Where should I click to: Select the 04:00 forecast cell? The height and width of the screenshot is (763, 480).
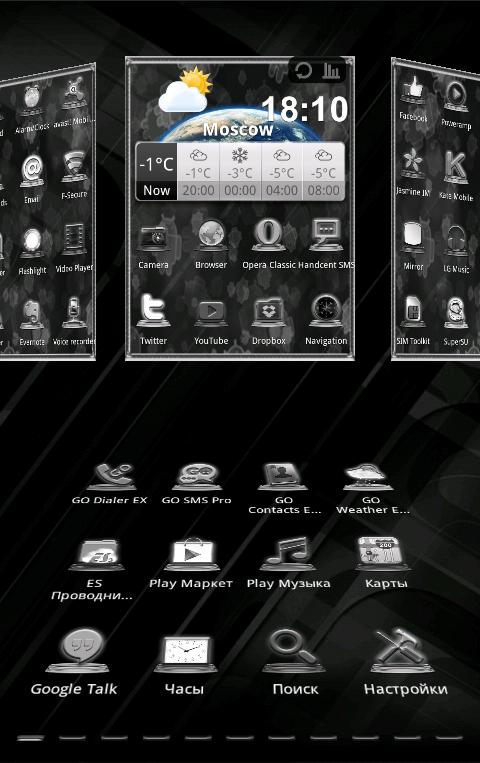pyautogui.click(x=282, y=171)
